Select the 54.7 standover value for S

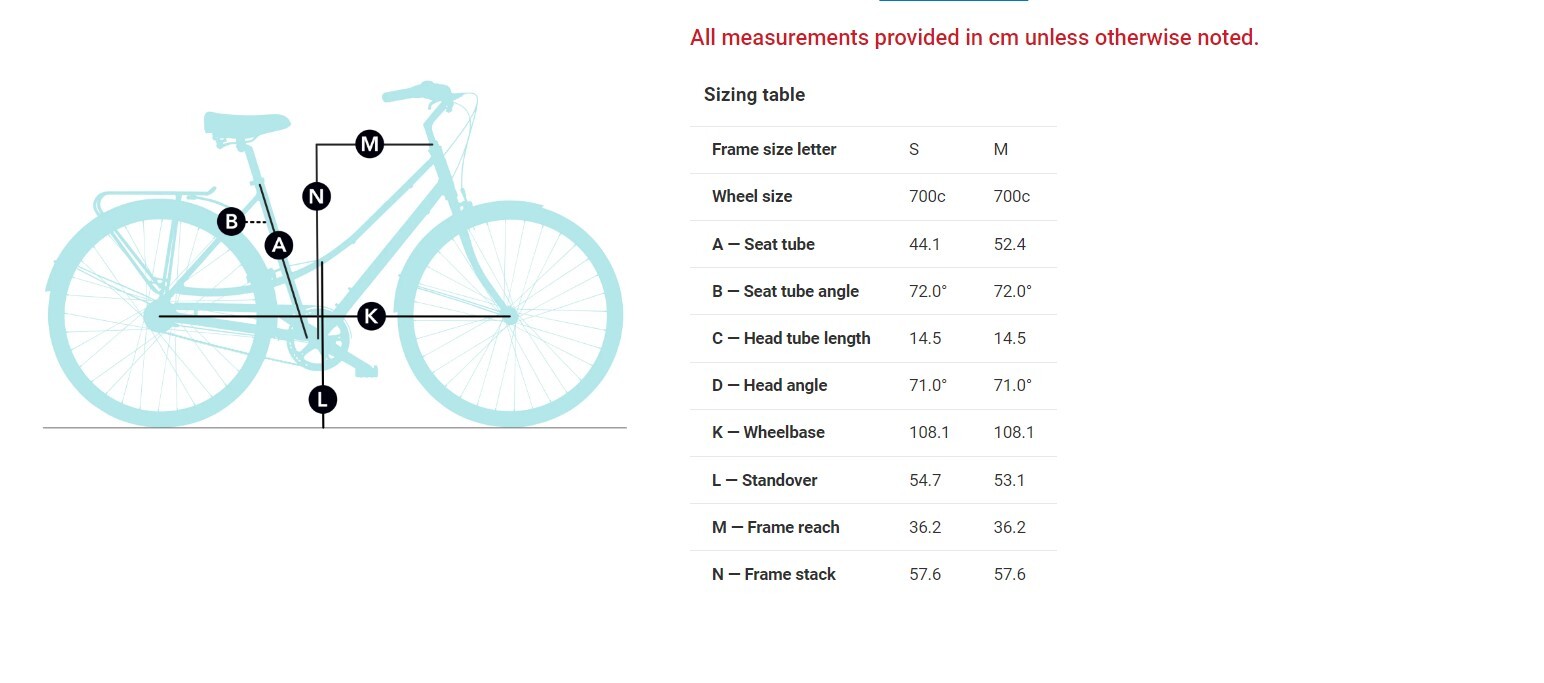(925, 480)
